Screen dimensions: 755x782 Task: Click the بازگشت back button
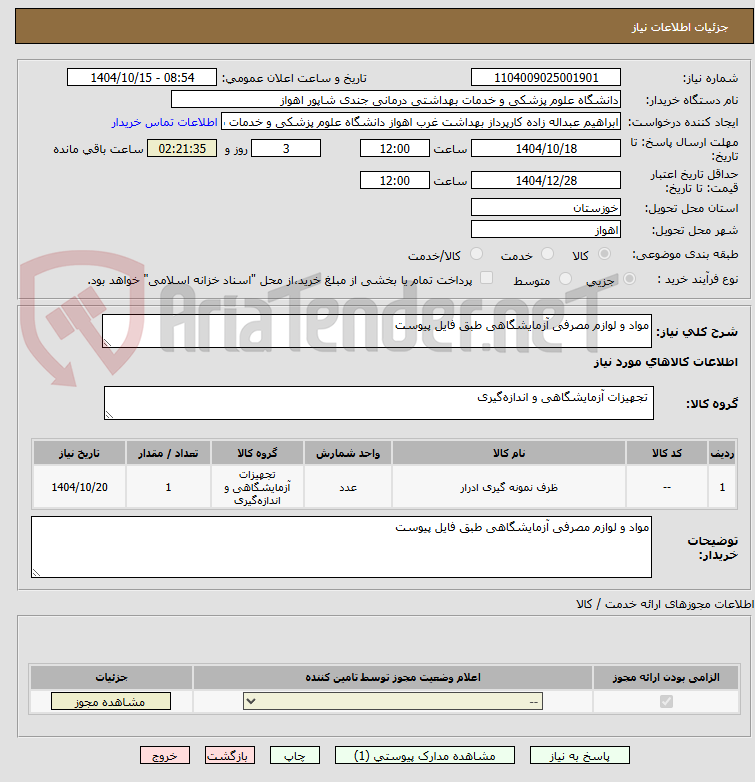pos(230,756)
